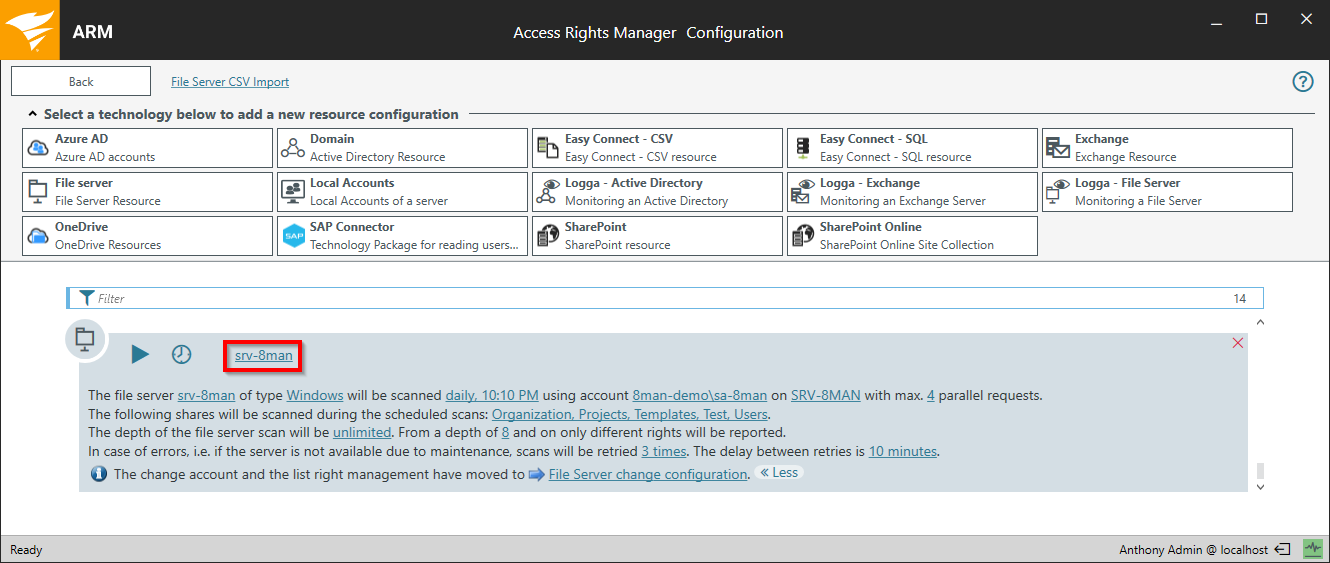The image size is (1330, 563).
Task: Click the srv-8man link in description sentence
Action: point(206,395)
